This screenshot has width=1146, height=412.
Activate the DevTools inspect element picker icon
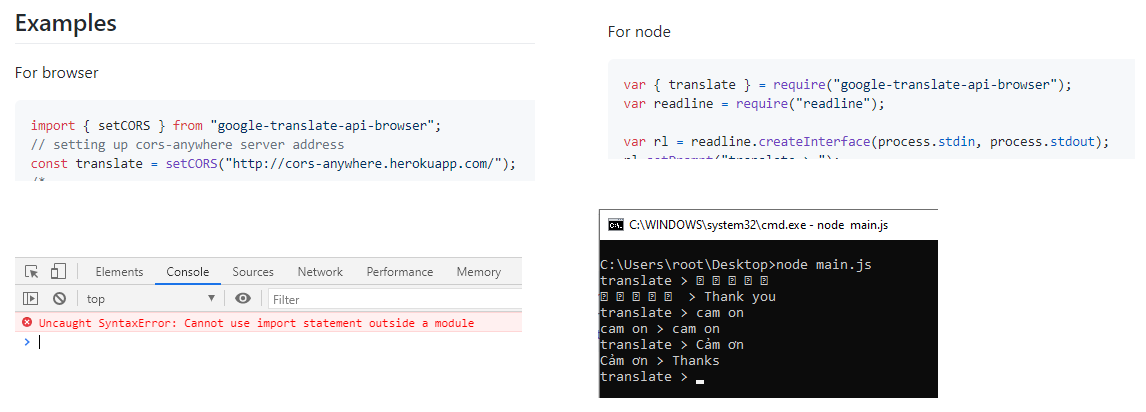coord(31,272)
